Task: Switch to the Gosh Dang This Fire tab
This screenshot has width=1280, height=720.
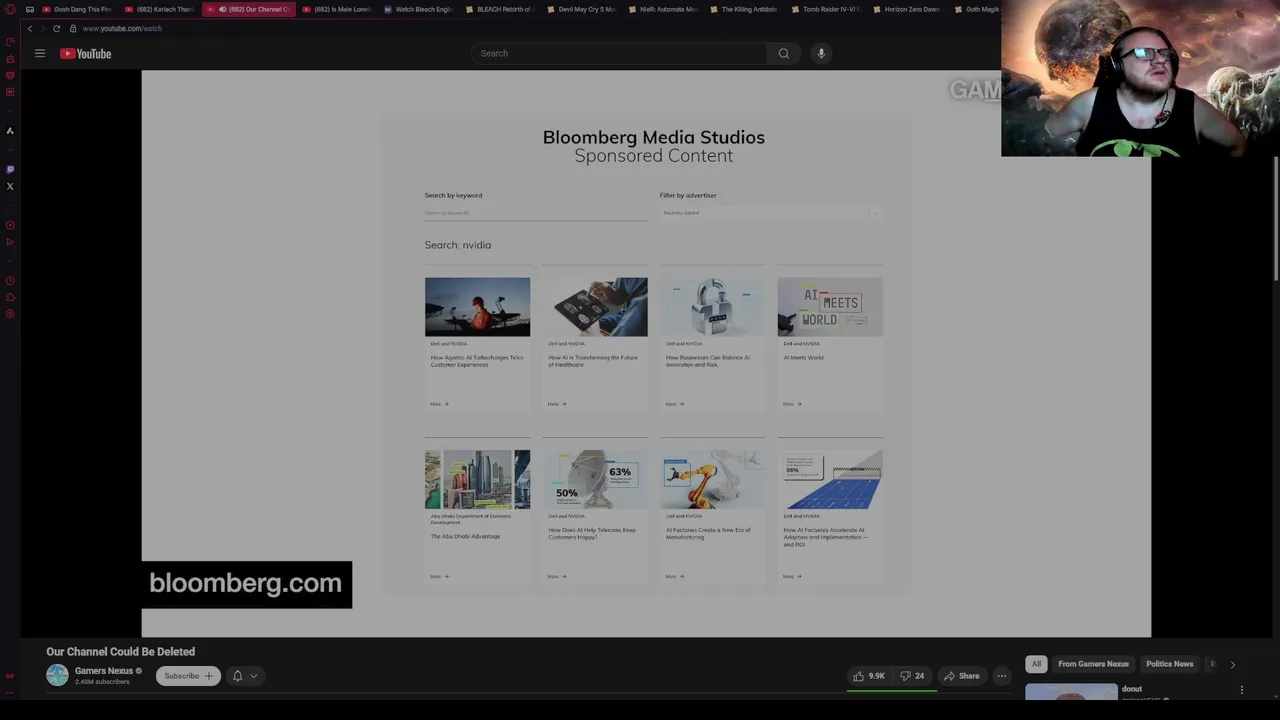Action: 77,9
